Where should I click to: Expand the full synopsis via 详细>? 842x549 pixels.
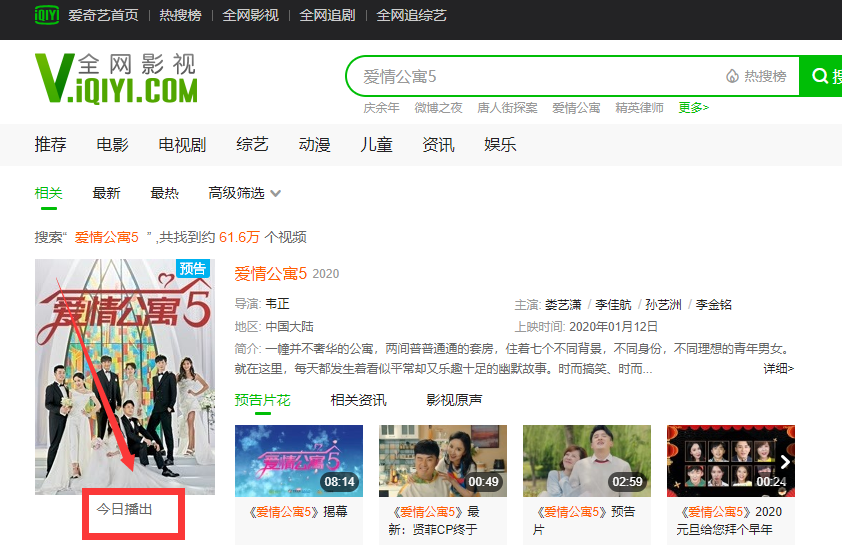[x=778, y=369]
